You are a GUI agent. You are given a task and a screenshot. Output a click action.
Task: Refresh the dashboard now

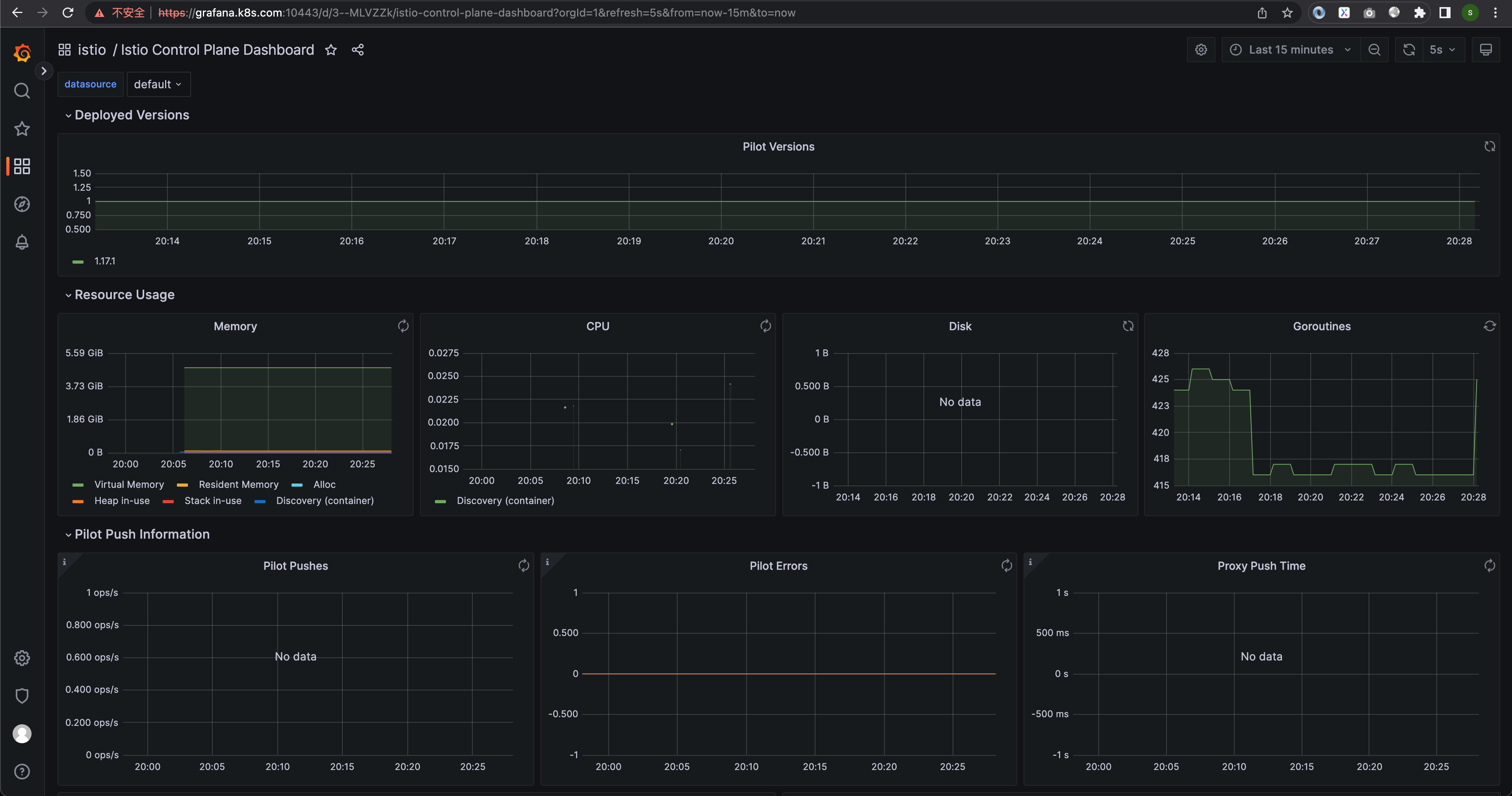[1409, 50]
